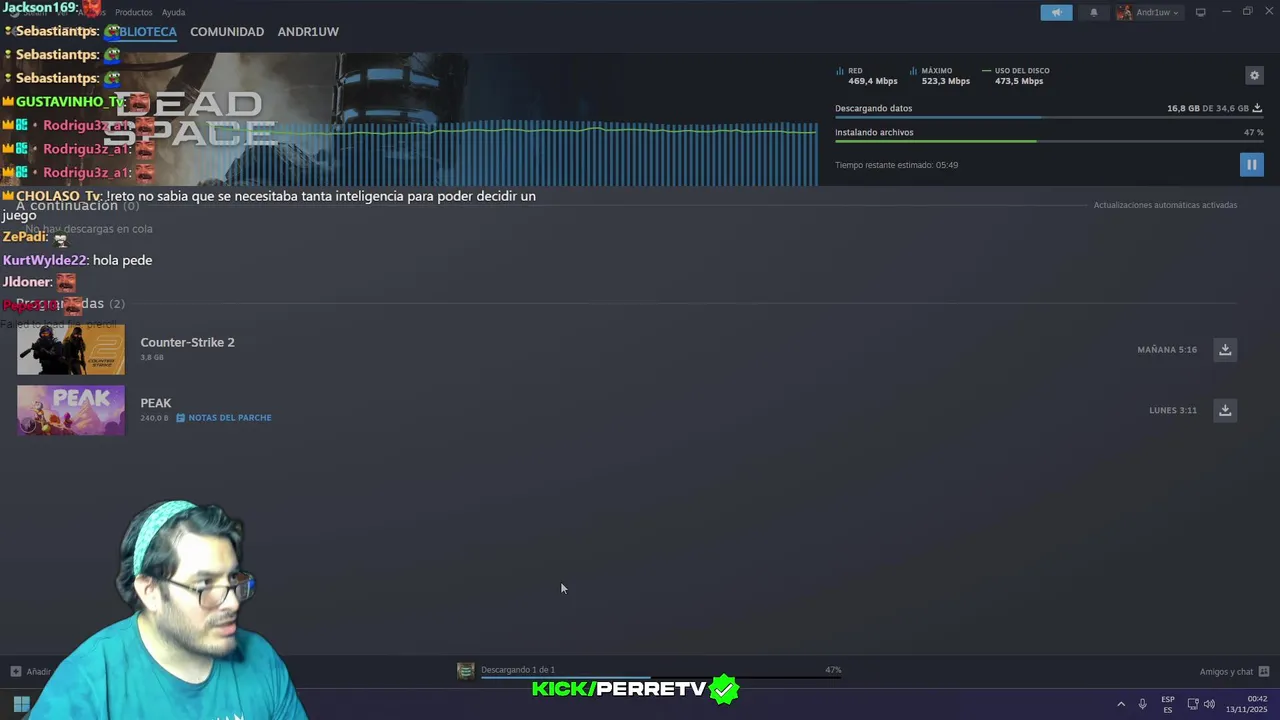Click download icon beside 34,6 GB
Screen dimensions: 1280x720
[x=1258, y=108]
